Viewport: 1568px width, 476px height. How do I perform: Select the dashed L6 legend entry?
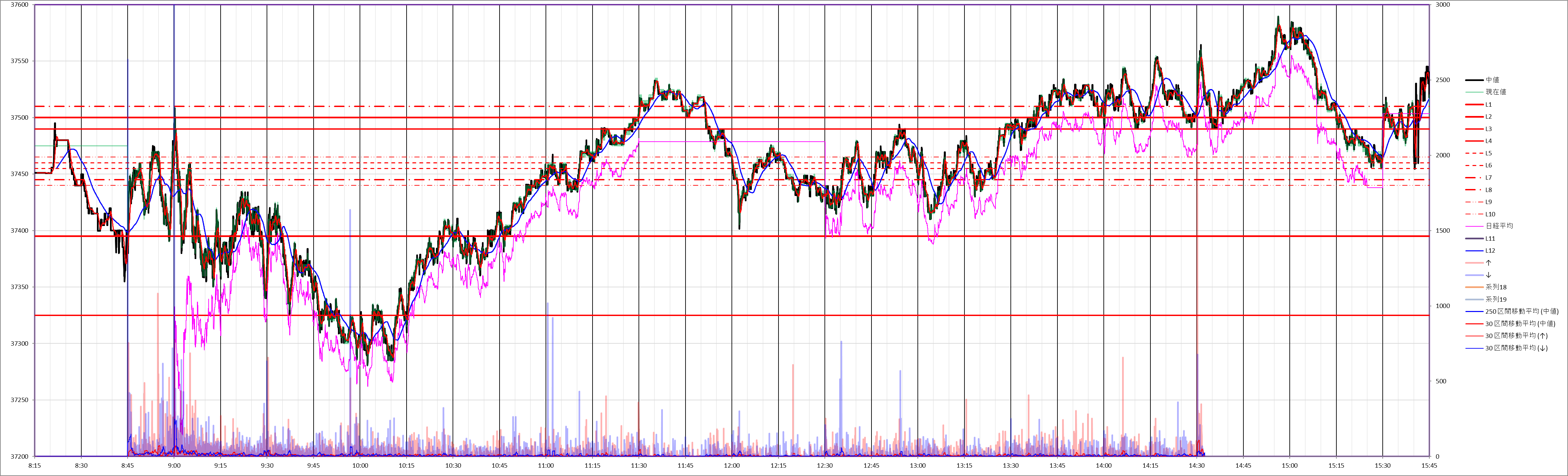coord(1479,166)
